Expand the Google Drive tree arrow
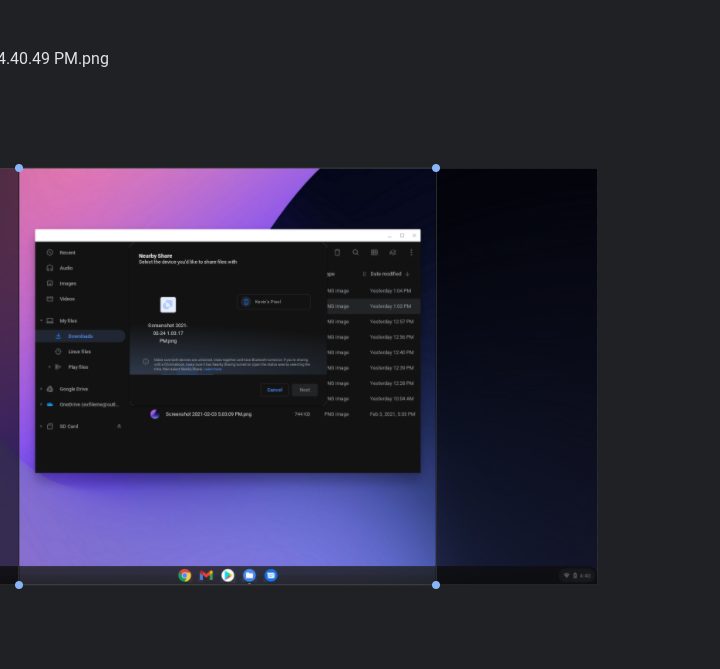 (x=41, y=389)
